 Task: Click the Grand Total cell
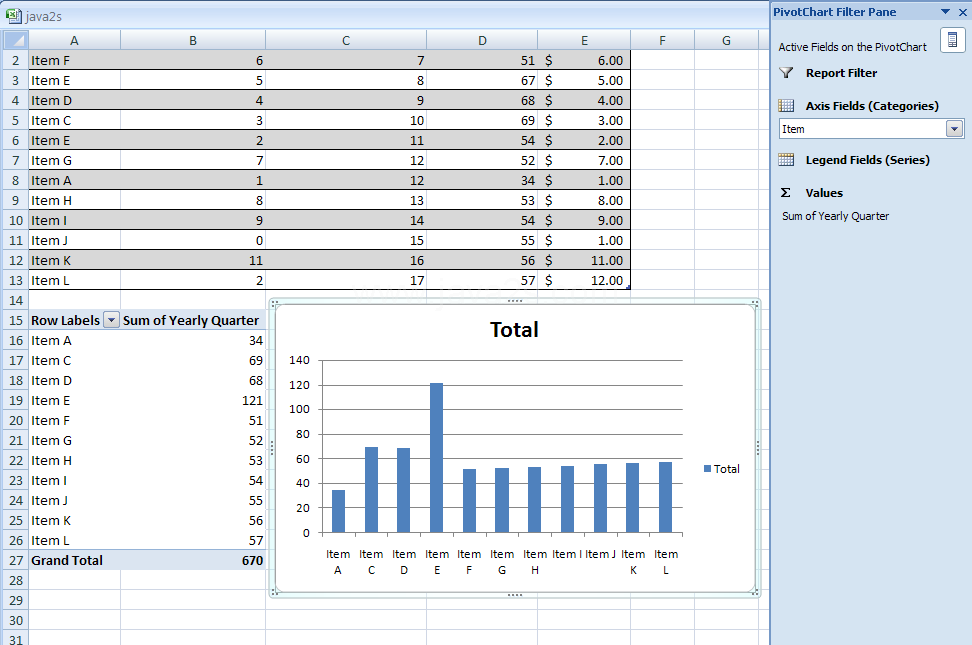click(x=74, y=560)
